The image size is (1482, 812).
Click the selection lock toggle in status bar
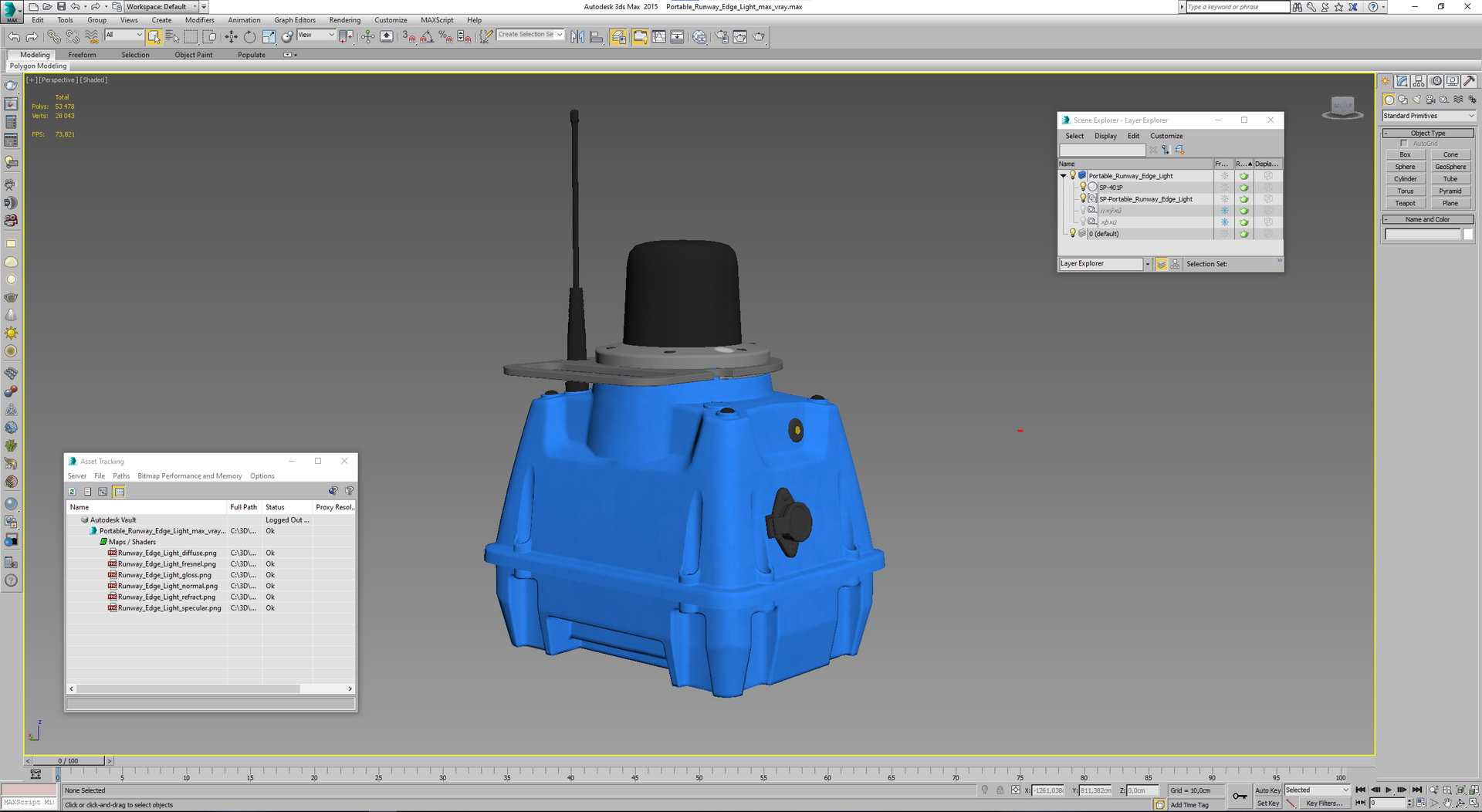1000,790
